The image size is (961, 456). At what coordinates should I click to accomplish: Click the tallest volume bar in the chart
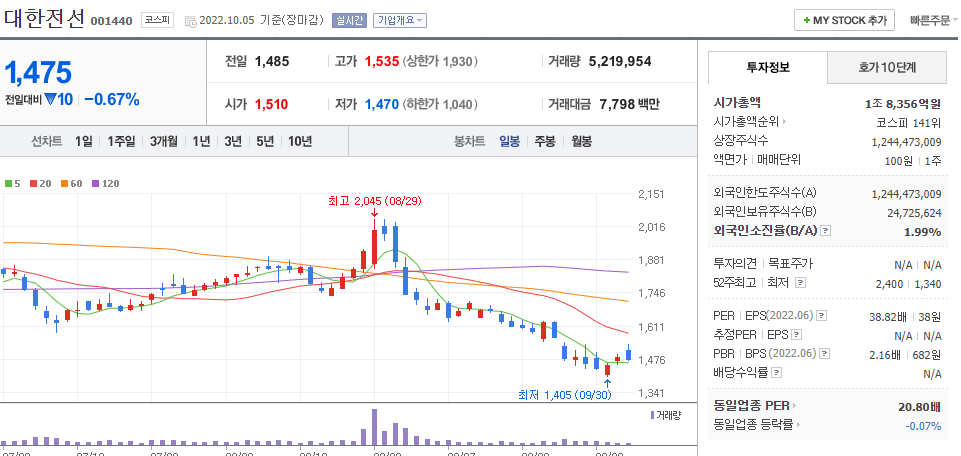(x=374, y=427)
